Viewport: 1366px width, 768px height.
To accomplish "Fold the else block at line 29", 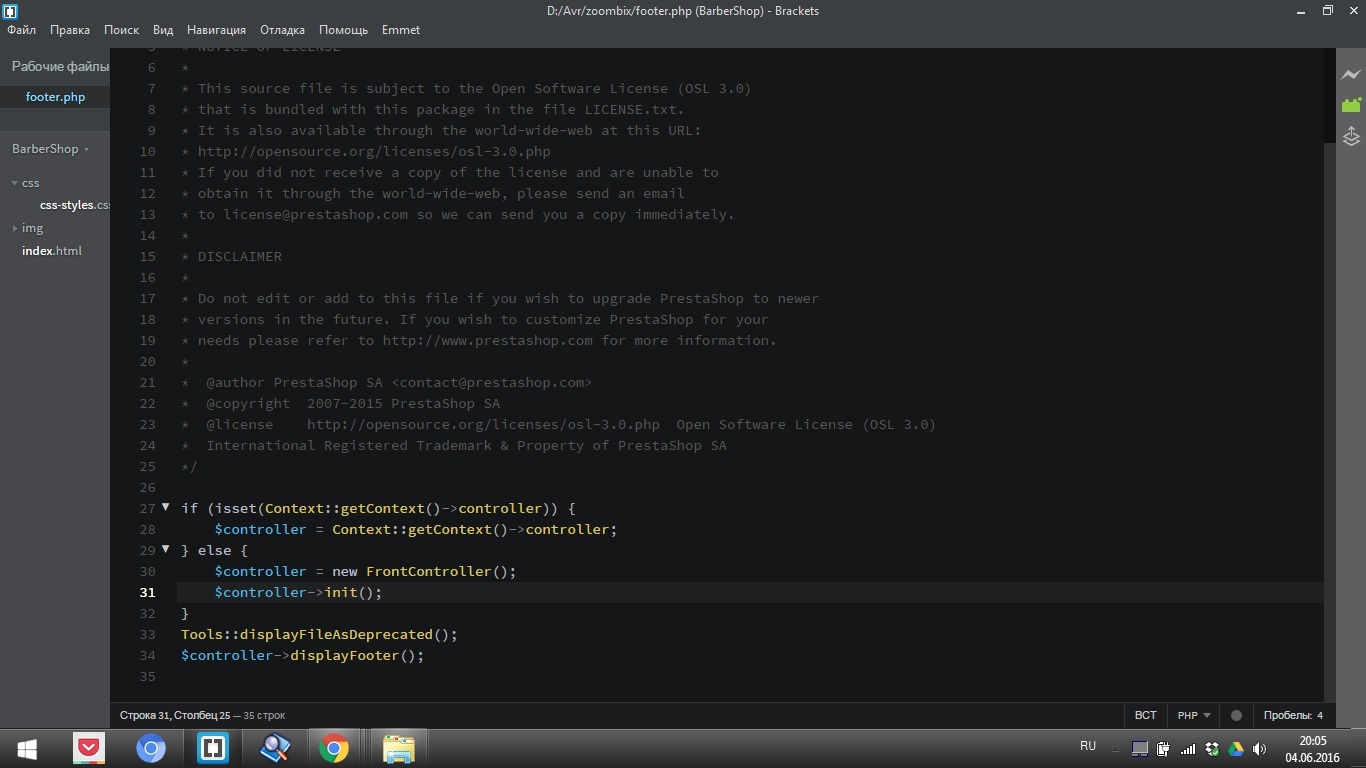I will click(166, 549).
